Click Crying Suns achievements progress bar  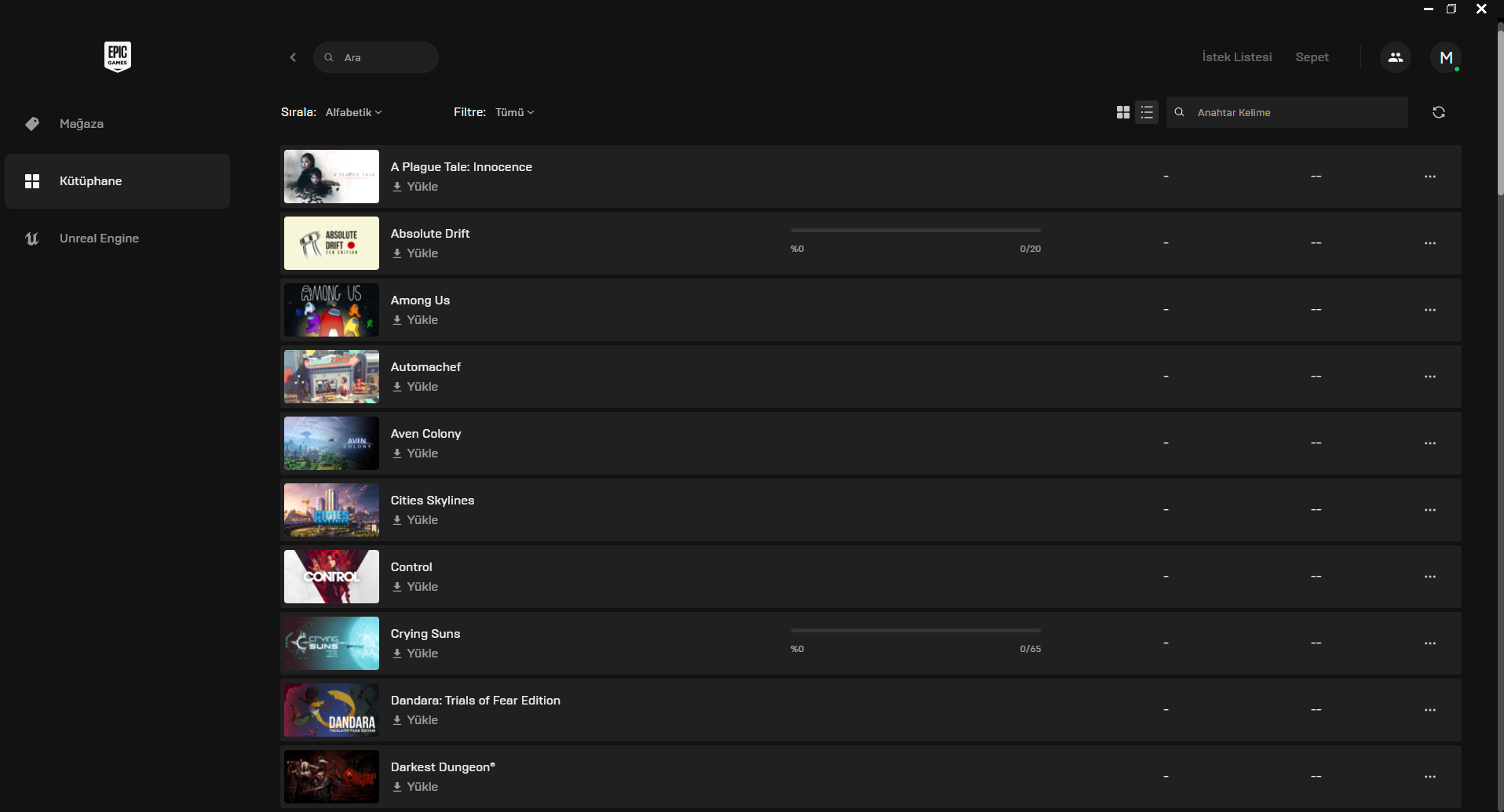(916, 630)
